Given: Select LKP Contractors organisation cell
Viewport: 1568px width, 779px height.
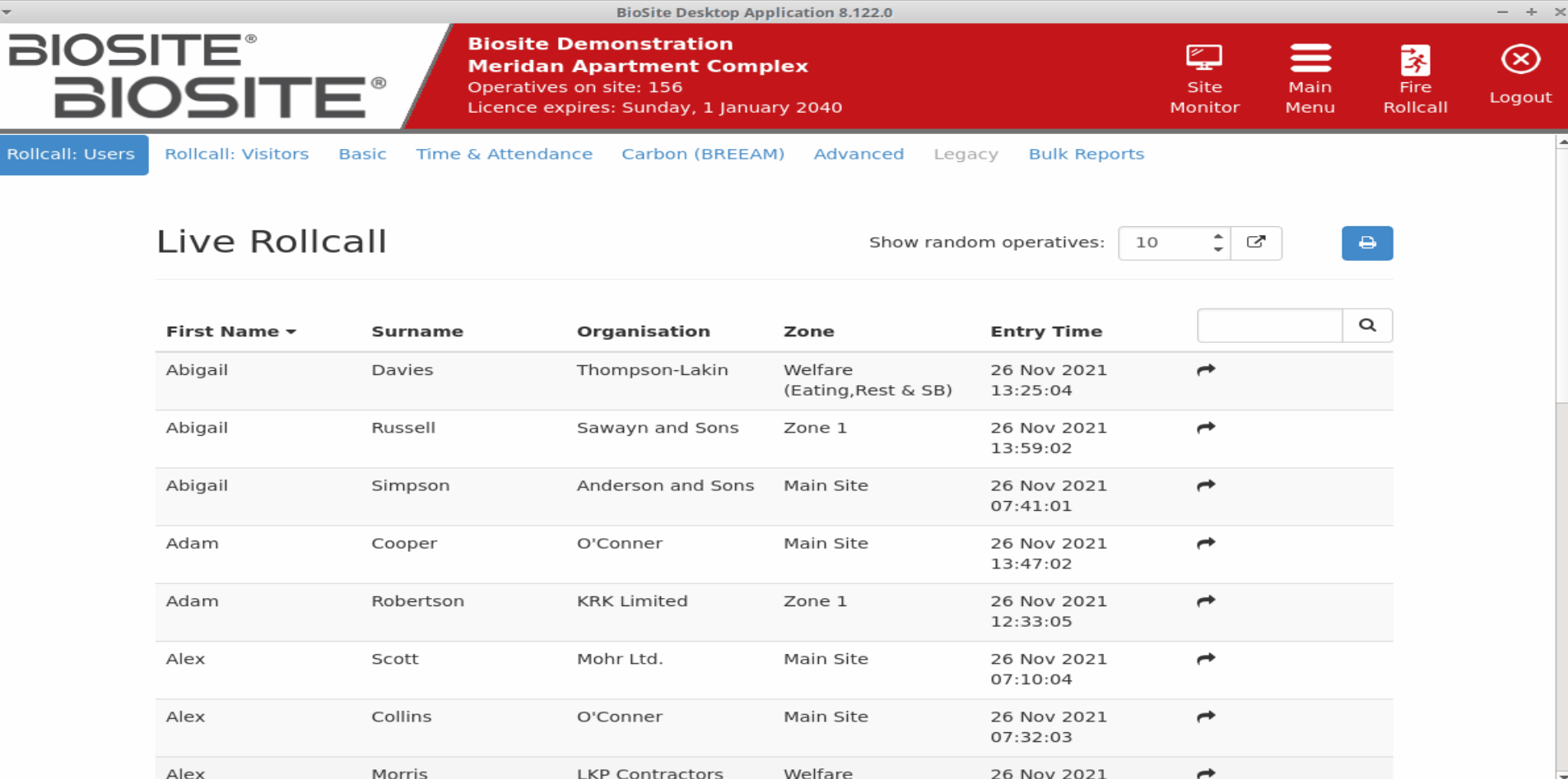Looking at the screenshot, I should 650,773.
